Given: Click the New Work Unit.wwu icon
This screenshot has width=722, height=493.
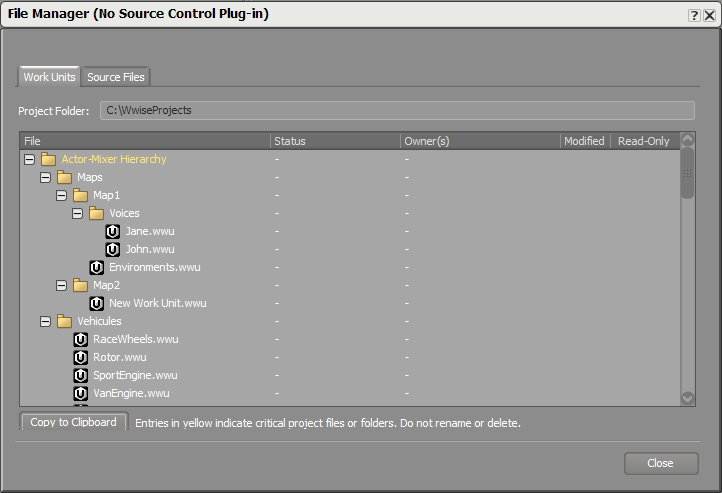Looking at the screenshot, I should 97,303.
